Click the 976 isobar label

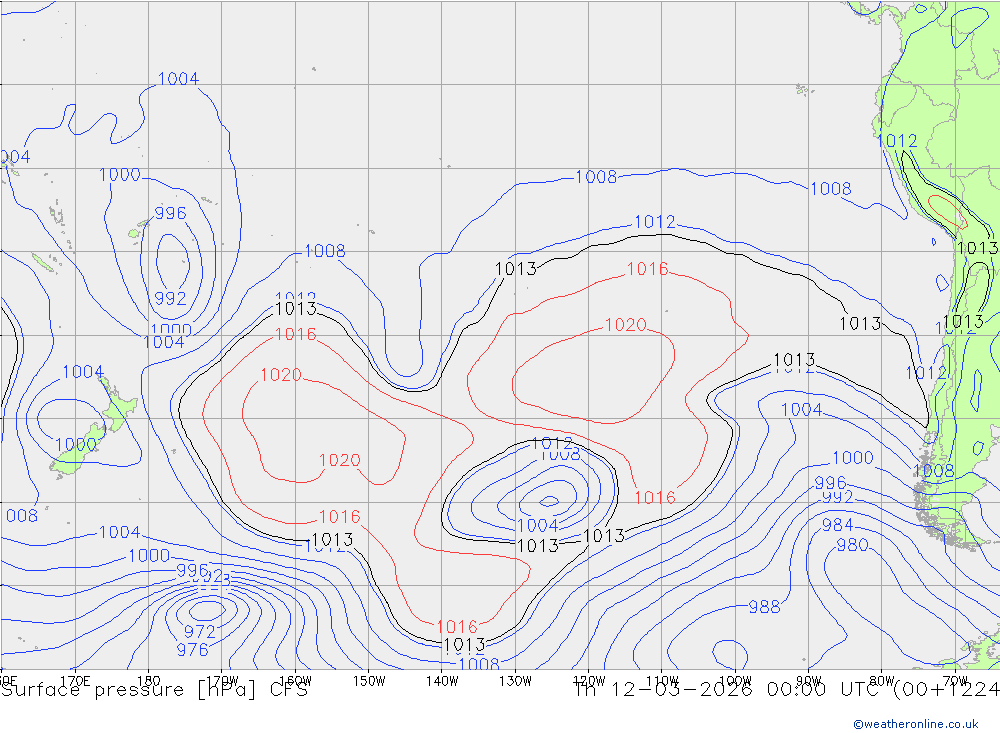tap(192, 650)
